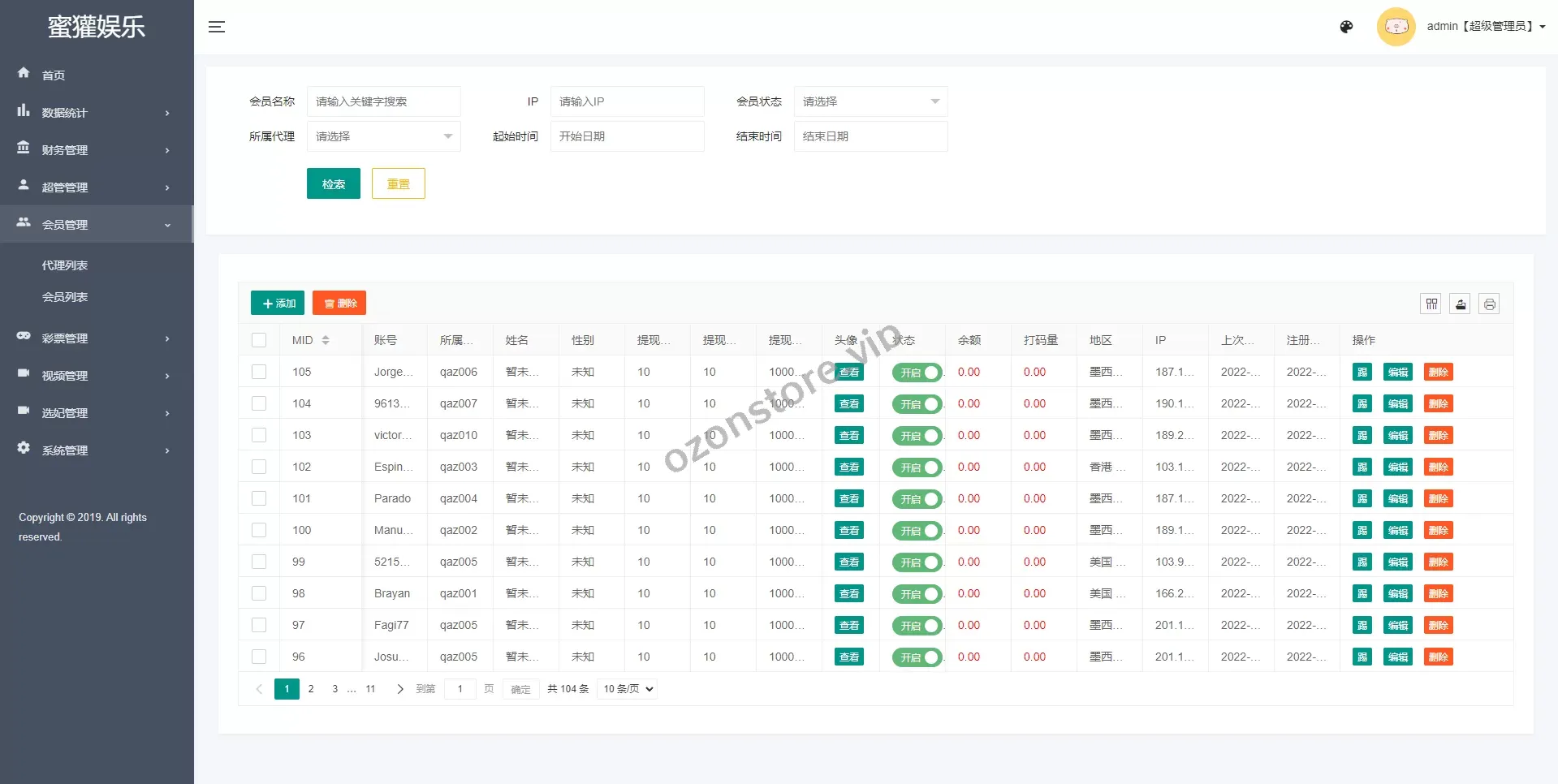Screen dimensions: 1558x784
Task: Go to next page arrow in pagination
Action: point(399,689)
